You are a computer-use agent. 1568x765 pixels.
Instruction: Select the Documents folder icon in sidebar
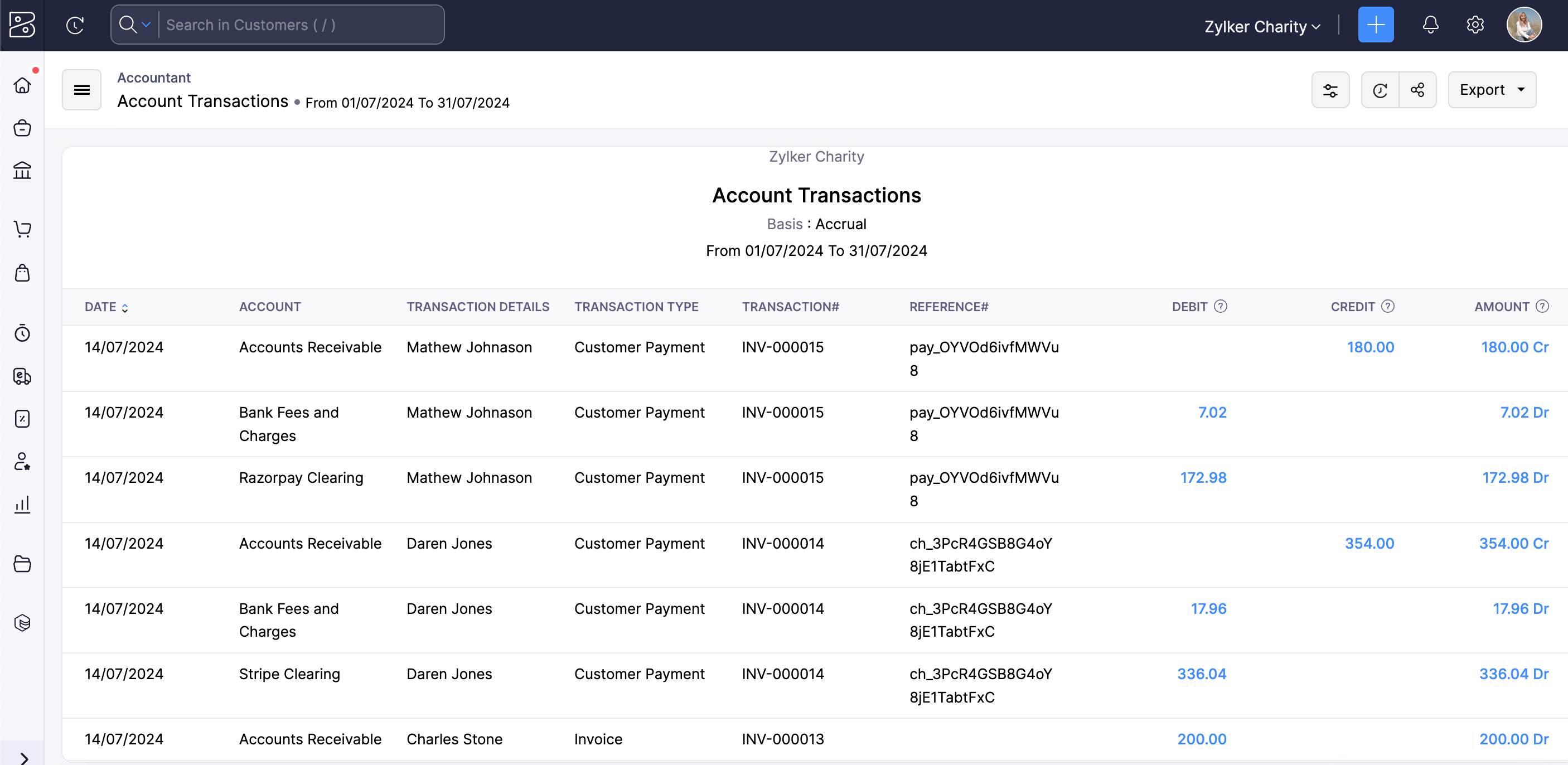(22, 564)
